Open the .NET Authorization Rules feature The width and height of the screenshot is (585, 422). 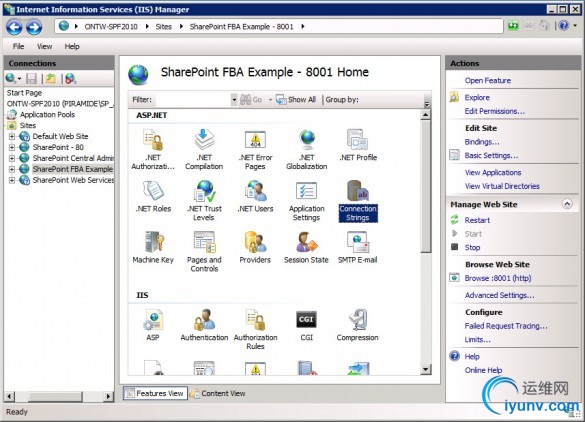(153, 149)
